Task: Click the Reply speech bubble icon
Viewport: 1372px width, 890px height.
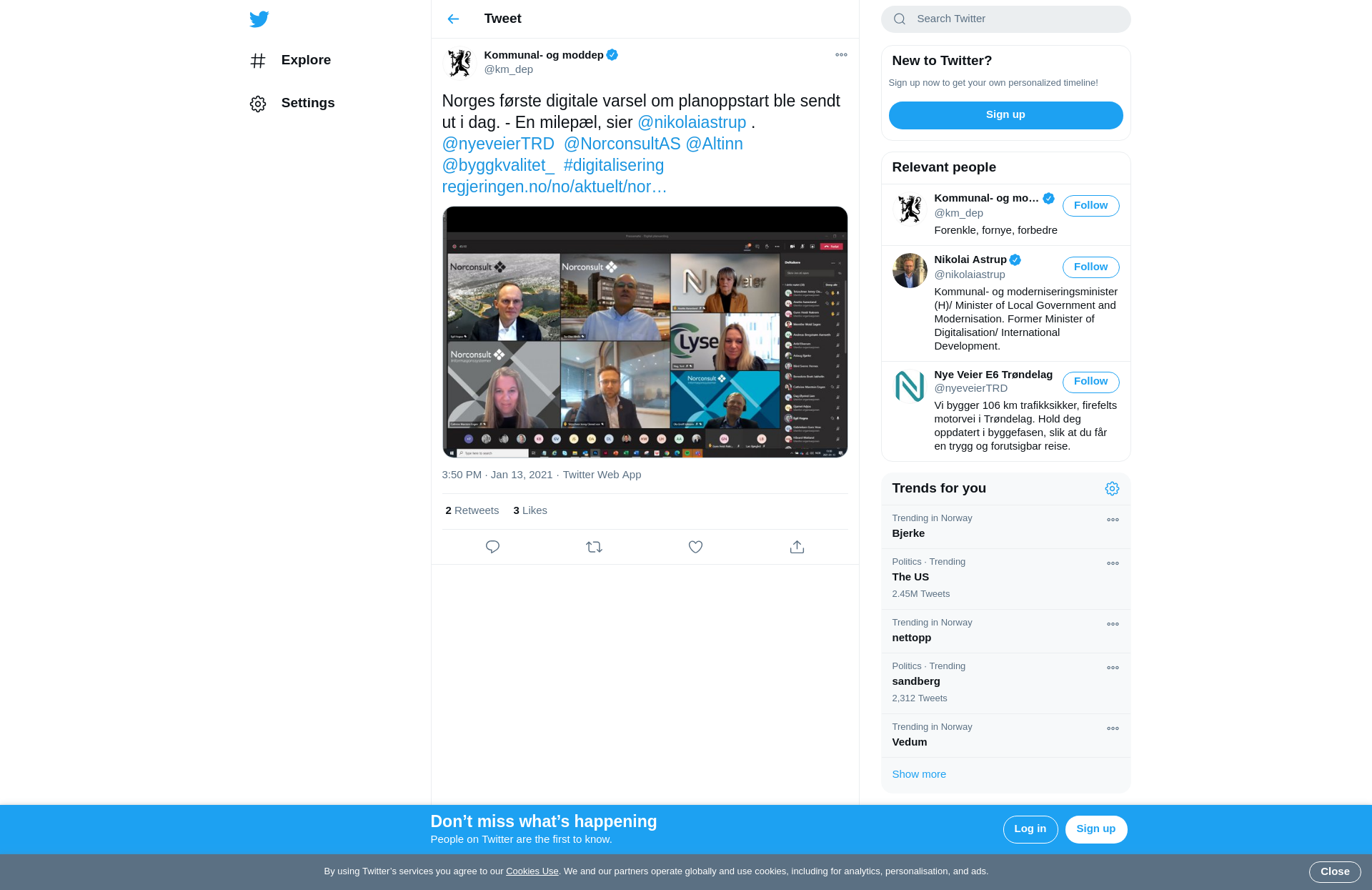Action: 492,547
